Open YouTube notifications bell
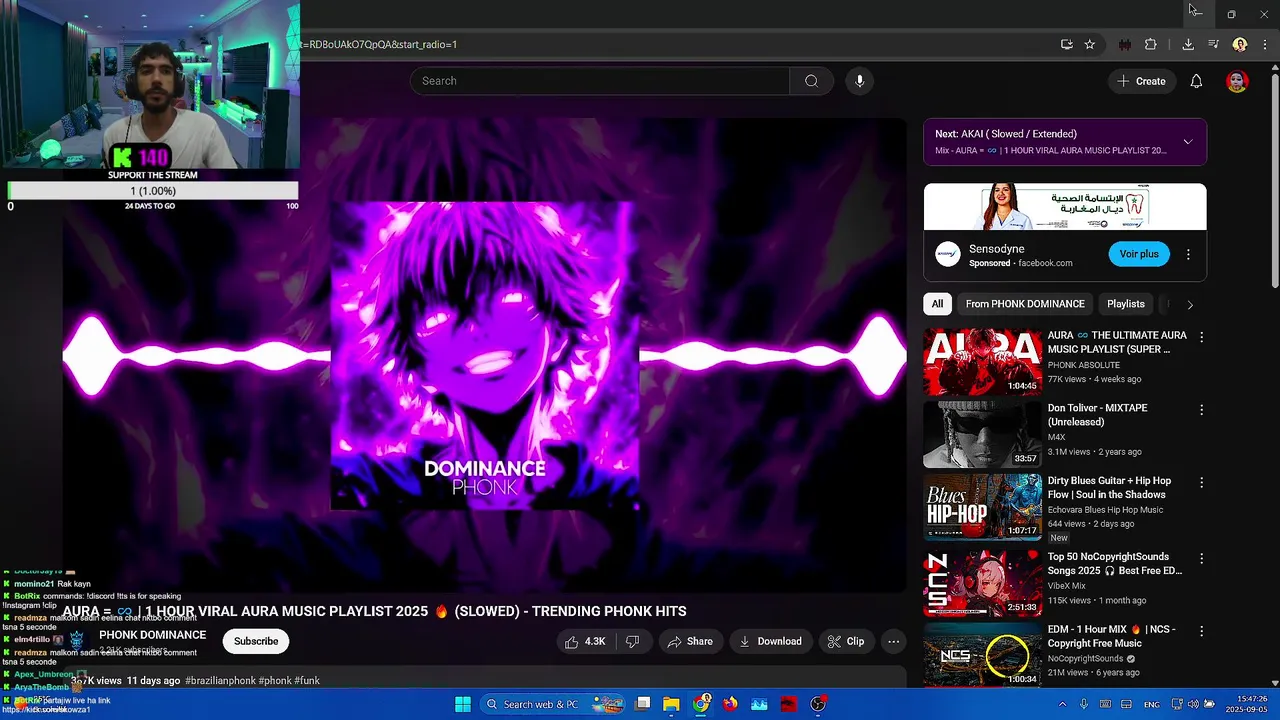 click(x=1196, y=81)
